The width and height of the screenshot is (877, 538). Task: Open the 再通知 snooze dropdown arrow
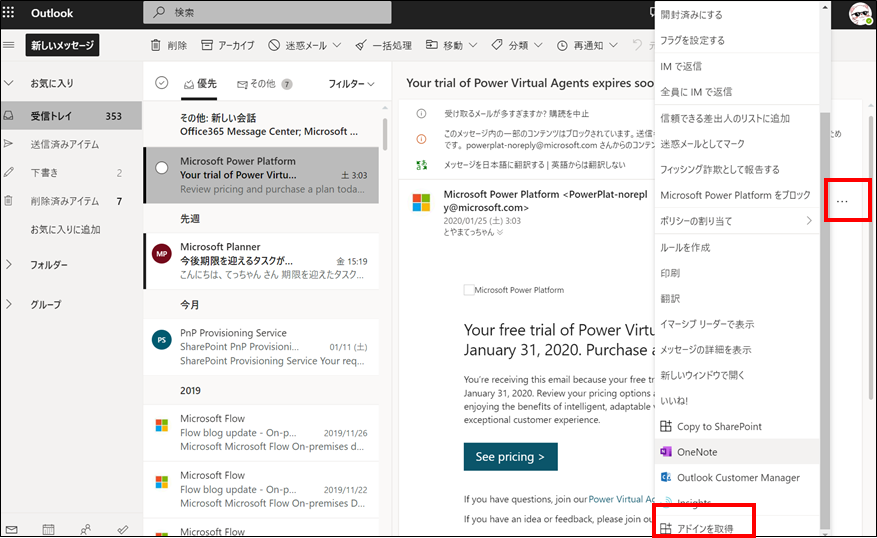[614, 45]
